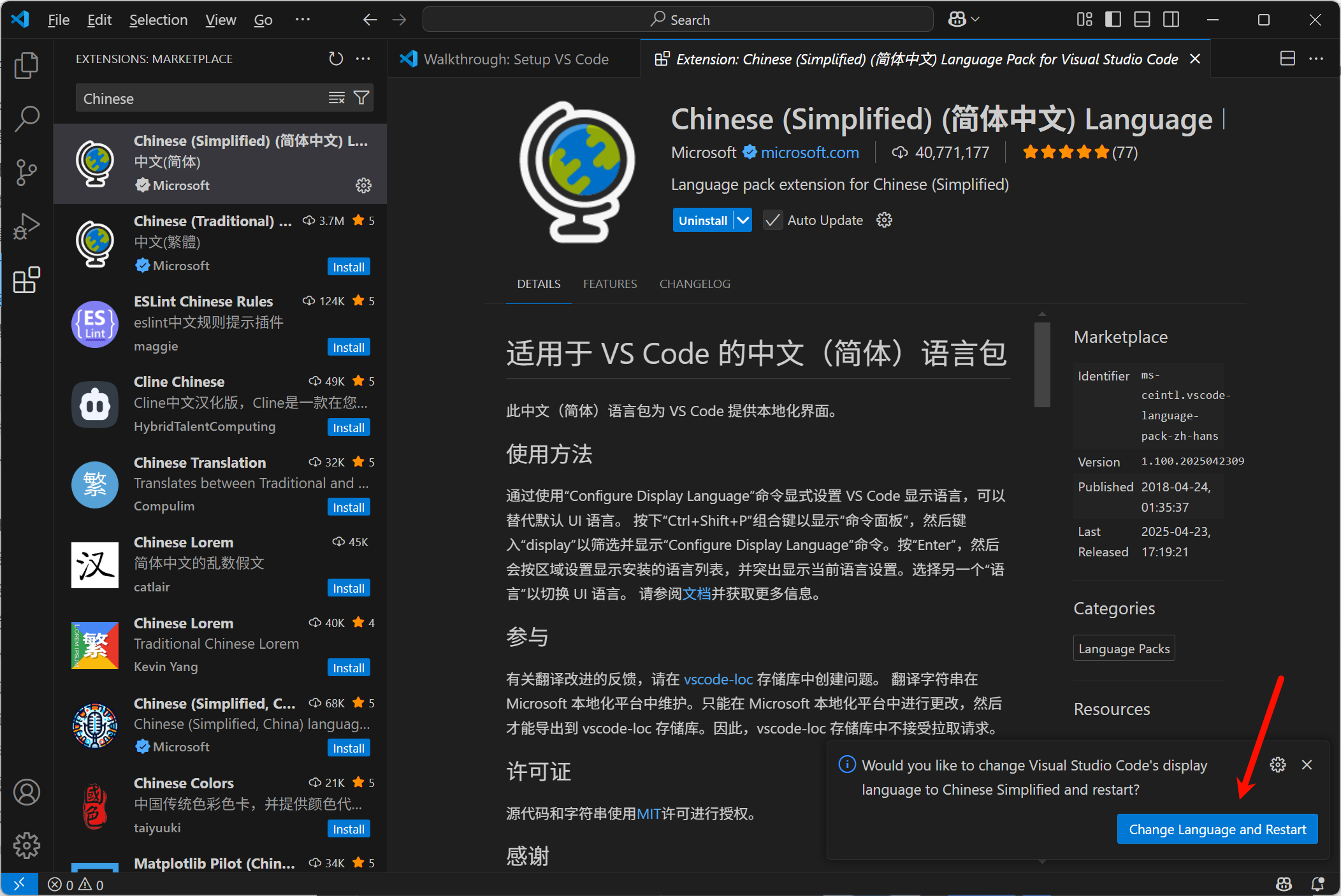Screen dimensions: 1341x896
Task: Open the Copilot chat icon in title bar
Action: [x=957, y=20]
